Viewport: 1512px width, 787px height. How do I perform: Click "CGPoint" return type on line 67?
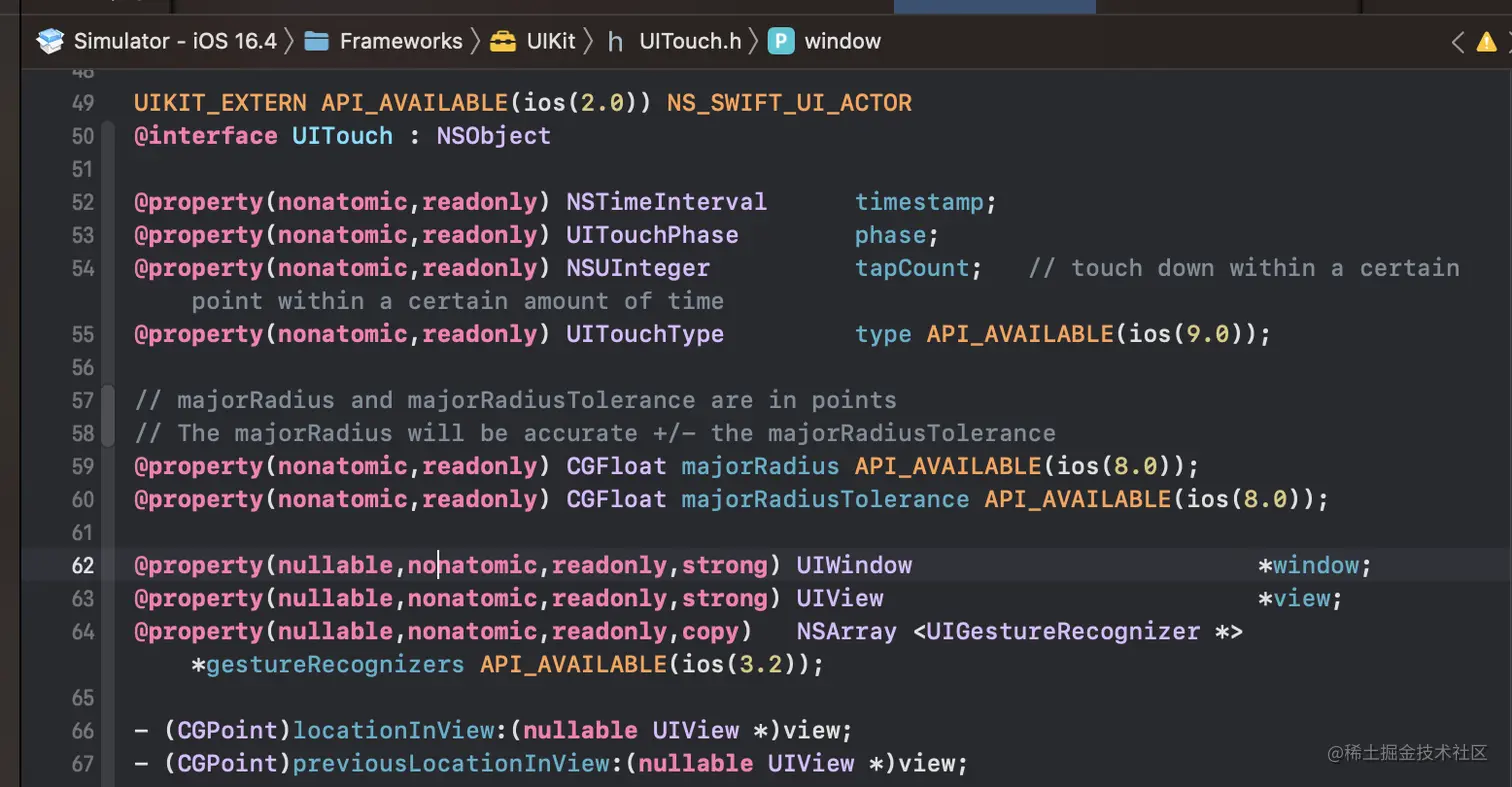228,763
